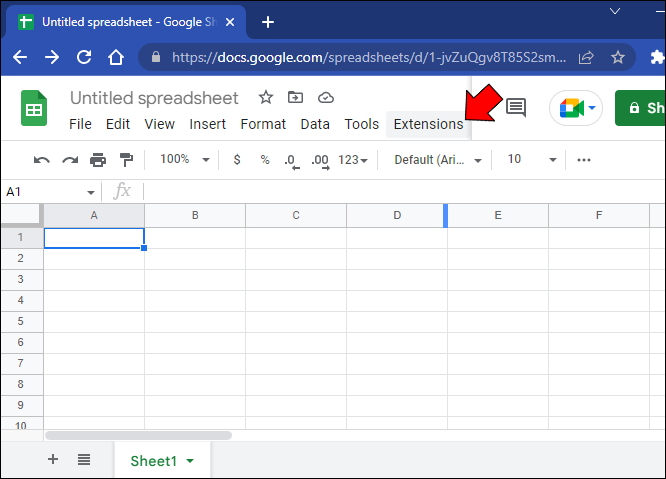The image size is (666, 479).
Task: Click the Google Sheets home logo
Action: coord(34,108)
